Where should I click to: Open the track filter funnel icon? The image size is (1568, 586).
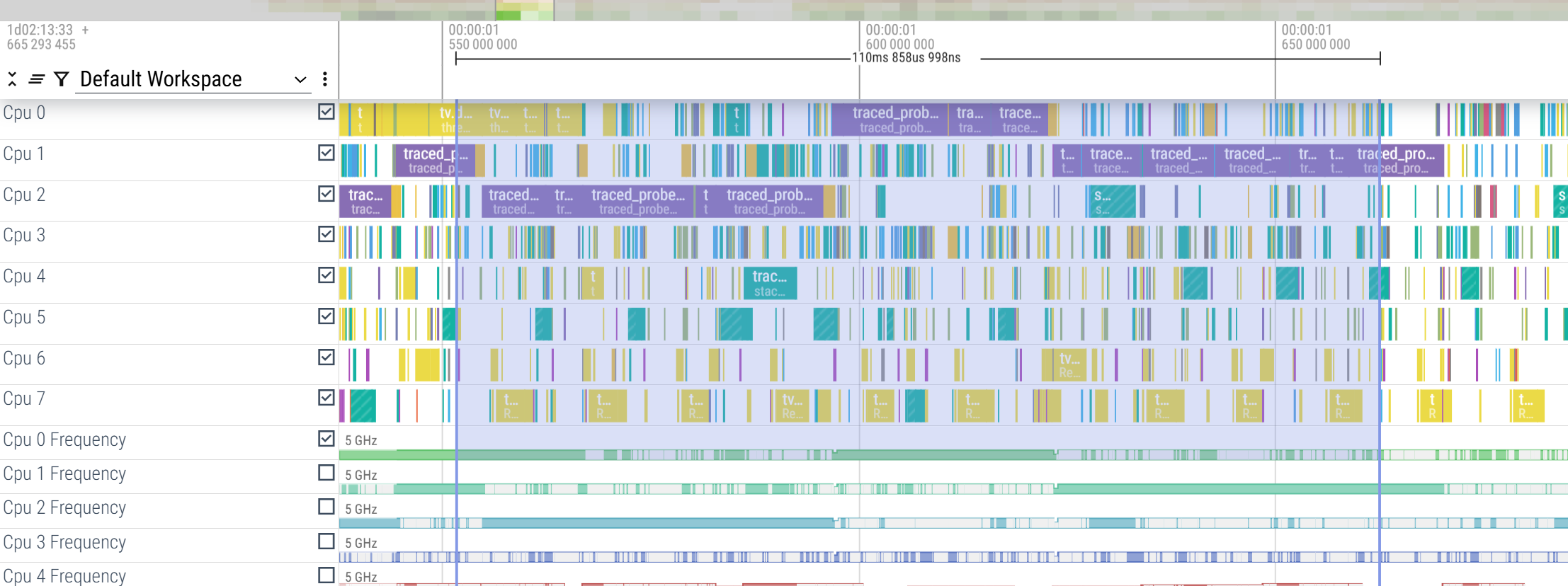click(x=62, y=79)
